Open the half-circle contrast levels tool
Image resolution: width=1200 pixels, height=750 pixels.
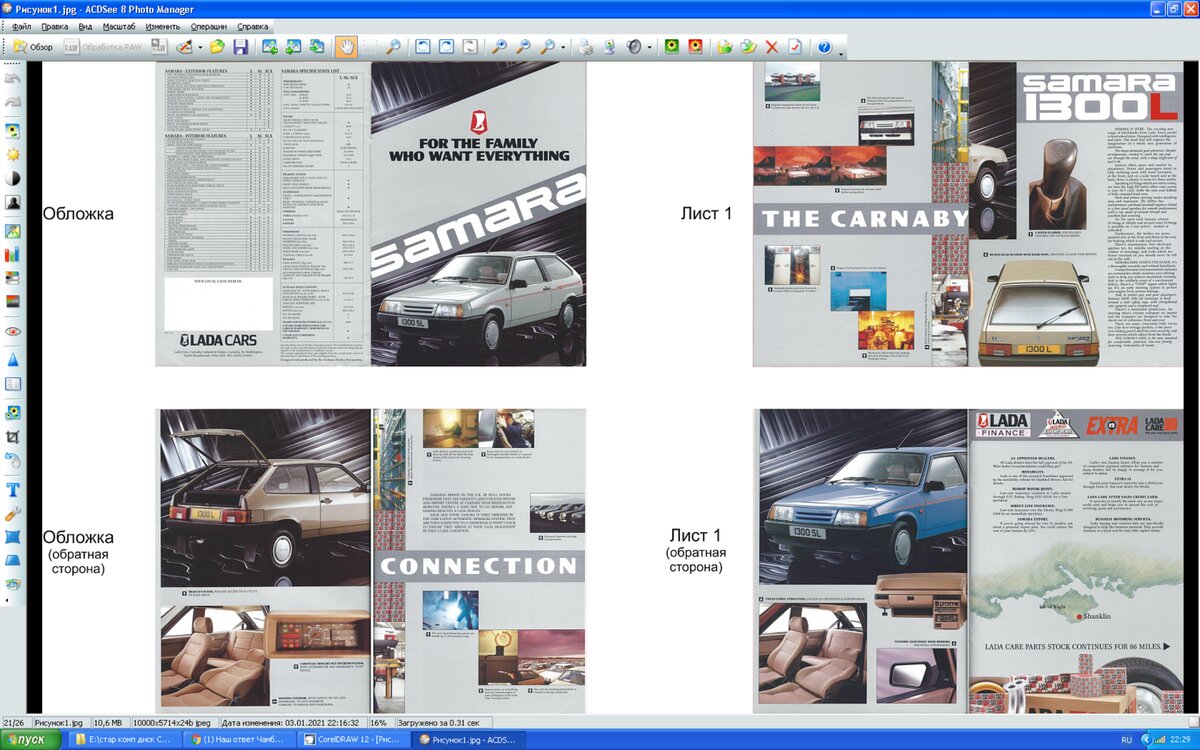(x=13, y=178)
